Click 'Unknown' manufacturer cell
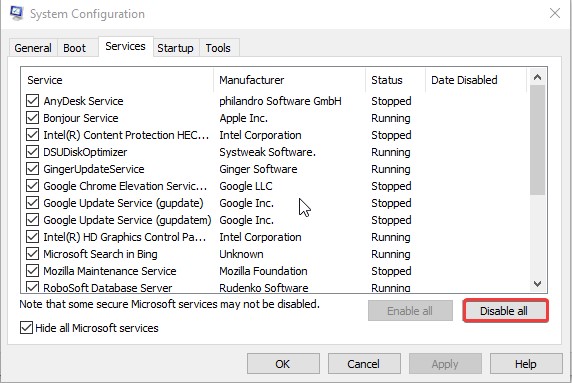The width and height of the screenshot is (572, 383). [x=241, y=254]
